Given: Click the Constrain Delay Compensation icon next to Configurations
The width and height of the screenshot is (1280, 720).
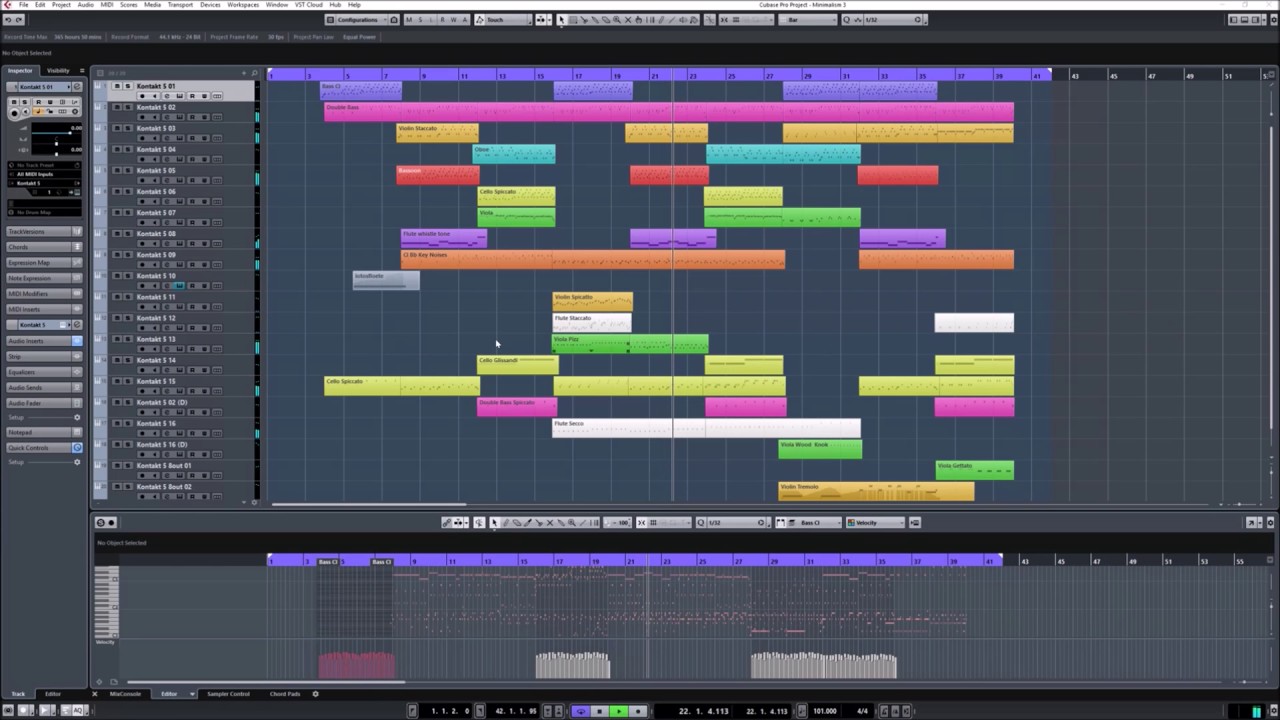Looking at the screenshot, I should (394, 20).
